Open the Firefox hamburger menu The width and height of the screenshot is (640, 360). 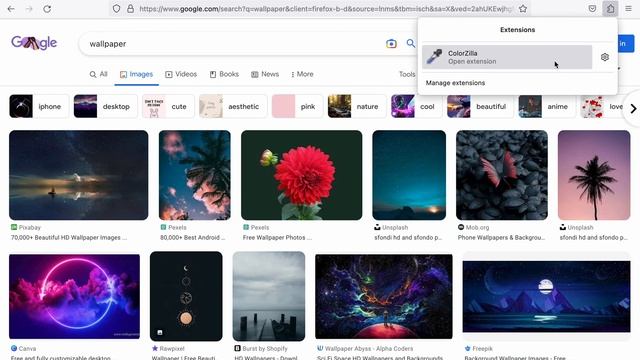point(629,9)
